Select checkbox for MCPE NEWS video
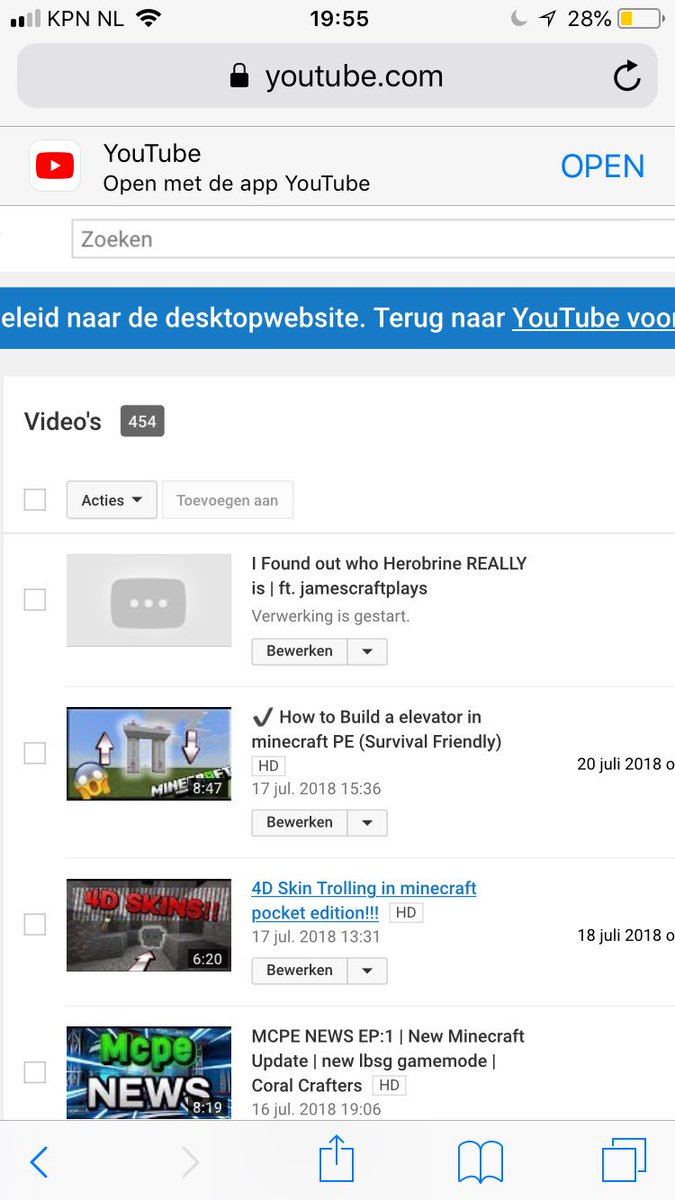This screenshot has height=1200, width=675. [35, 1072]
